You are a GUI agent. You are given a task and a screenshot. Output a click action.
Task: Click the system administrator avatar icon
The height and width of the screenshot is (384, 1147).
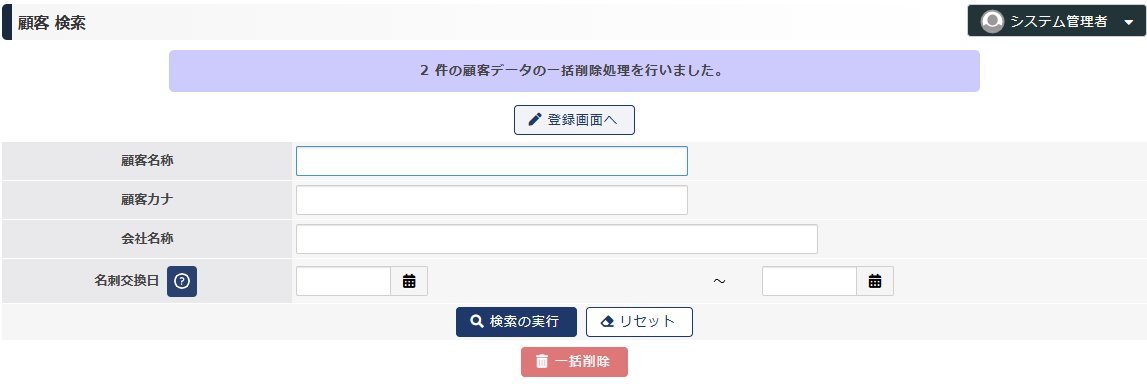point(992,21)
